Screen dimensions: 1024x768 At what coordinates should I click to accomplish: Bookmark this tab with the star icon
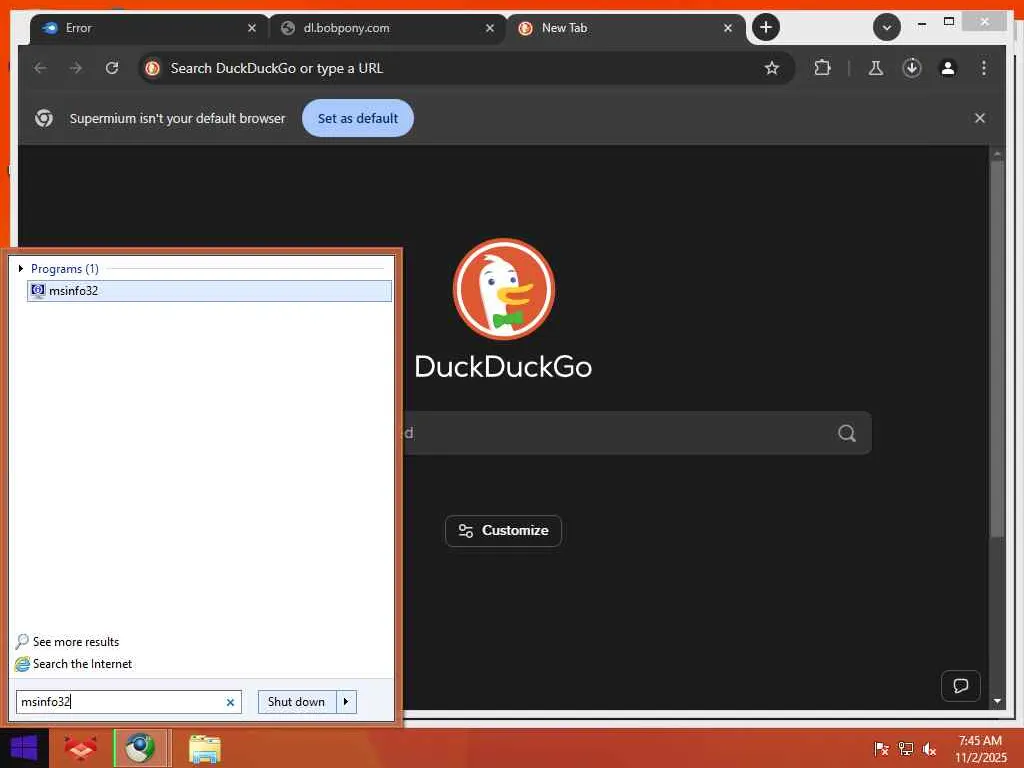point(772,68)
